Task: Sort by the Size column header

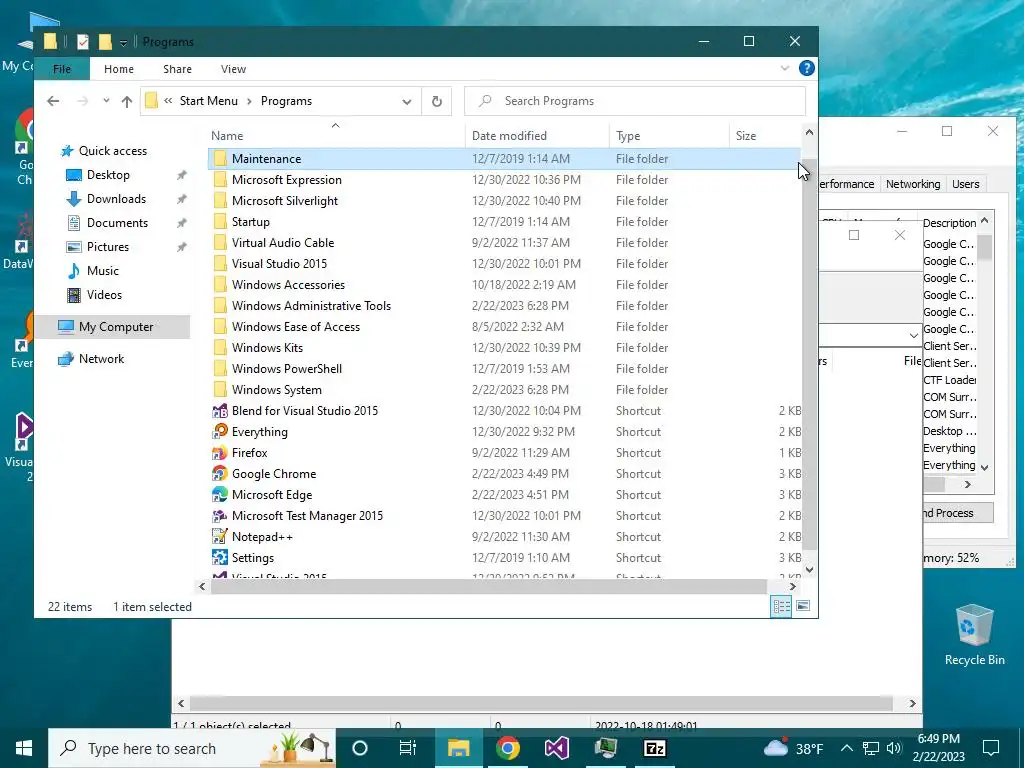Action: 764,135
